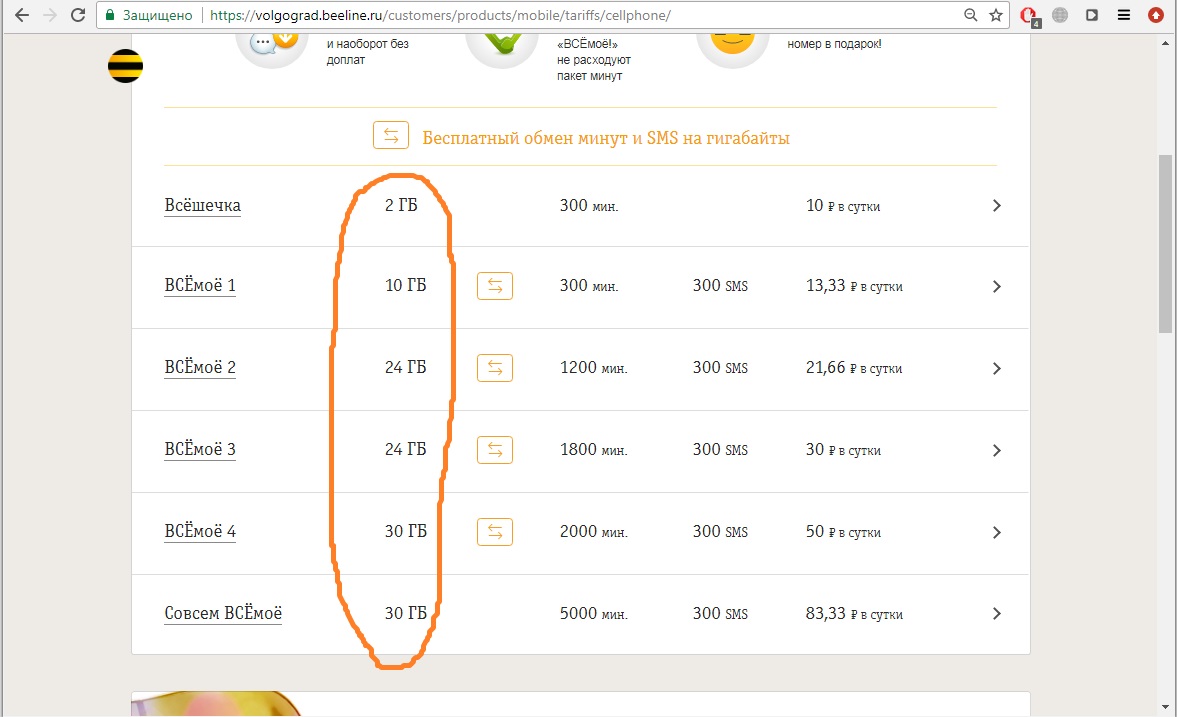Click the Бесплатный обмен минут и SMS heading
Image resolution: width=1177 pixels, height=717 pixels.
(606, 138)
